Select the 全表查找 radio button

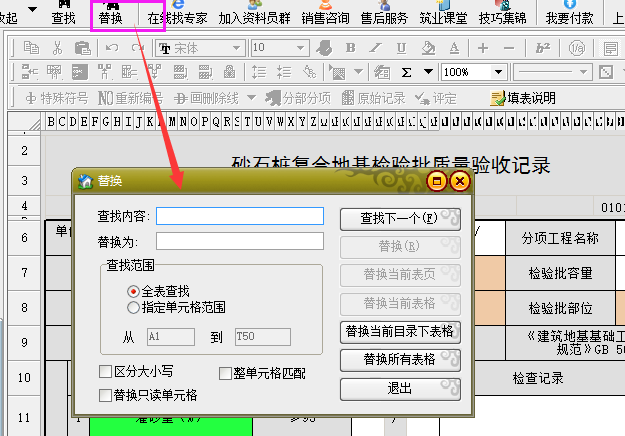point(133,290)
